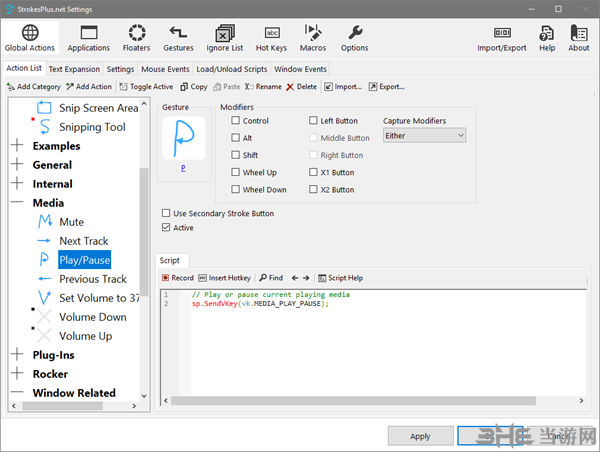Screen dimensions: 600x452
Task: Click Add Action
Action: tap(89, 87)
